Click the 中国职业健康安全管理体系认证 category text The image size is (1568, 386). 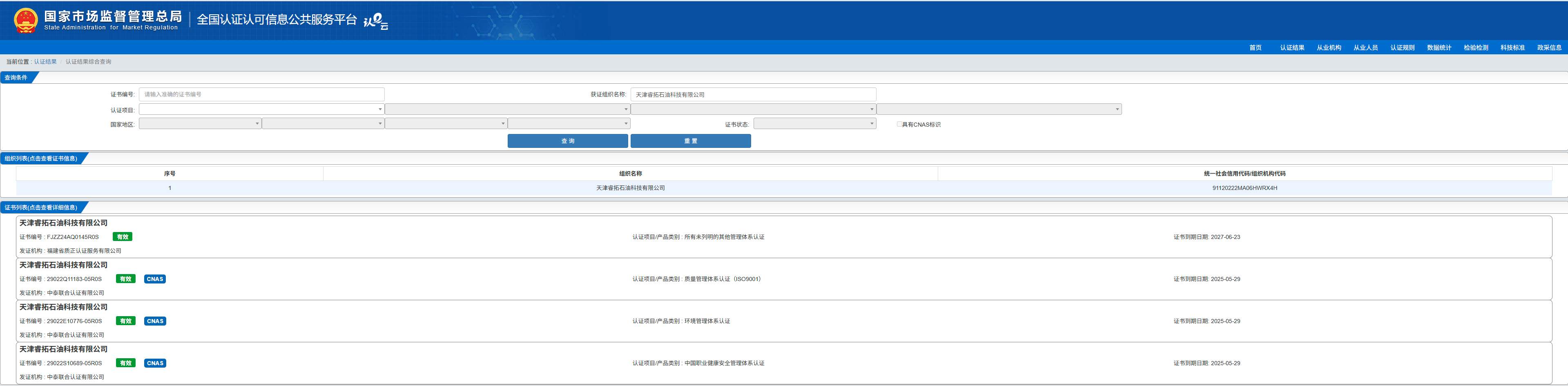click(x=724, y=363)
